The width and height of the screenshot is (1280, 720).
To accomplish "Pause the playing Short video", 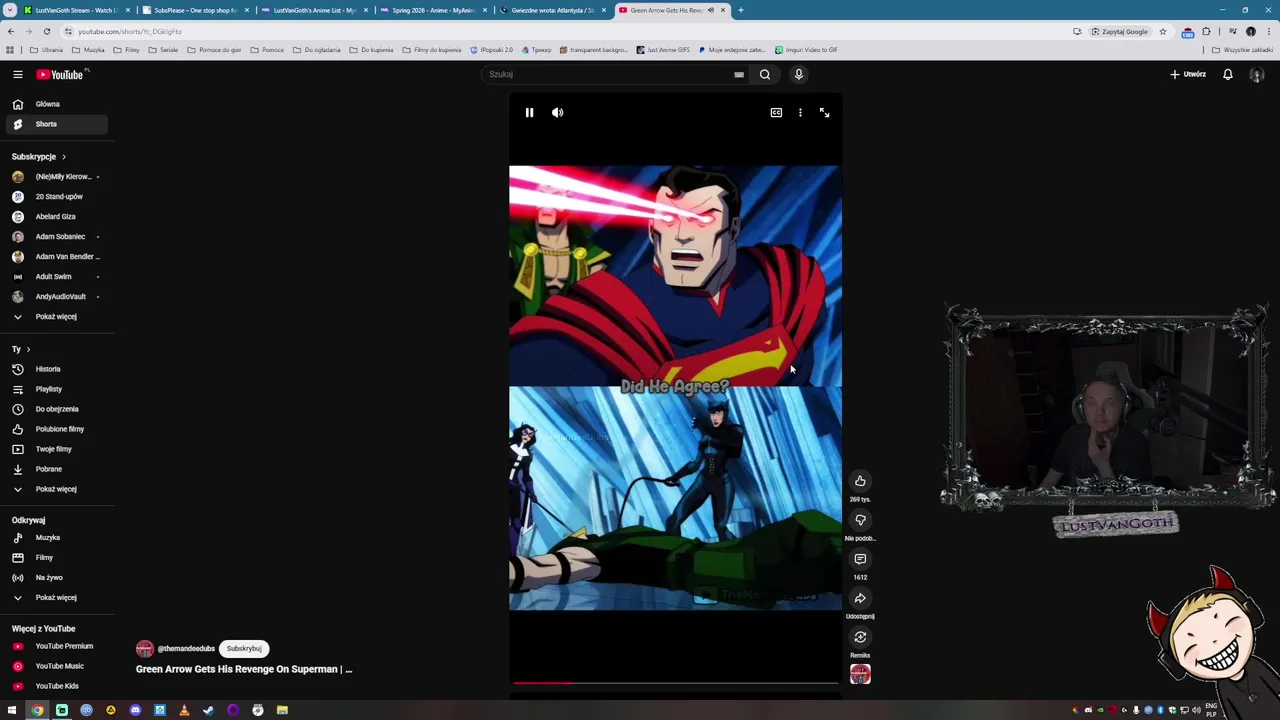I will (x=529, y=113).
